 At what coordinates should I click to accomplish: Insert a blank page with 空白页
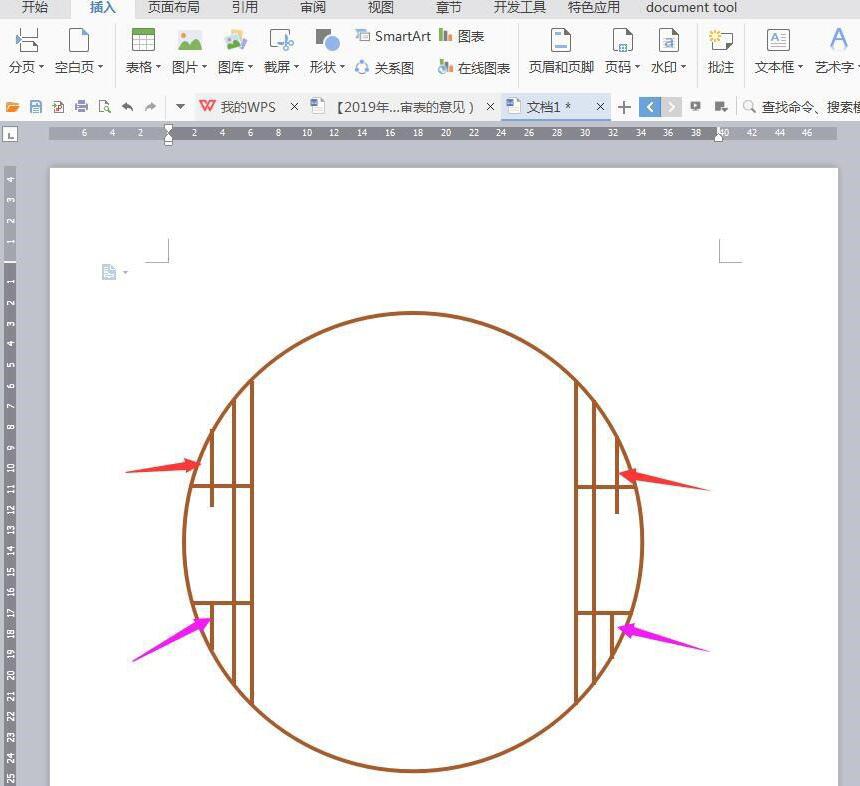[x=78, y=51]
